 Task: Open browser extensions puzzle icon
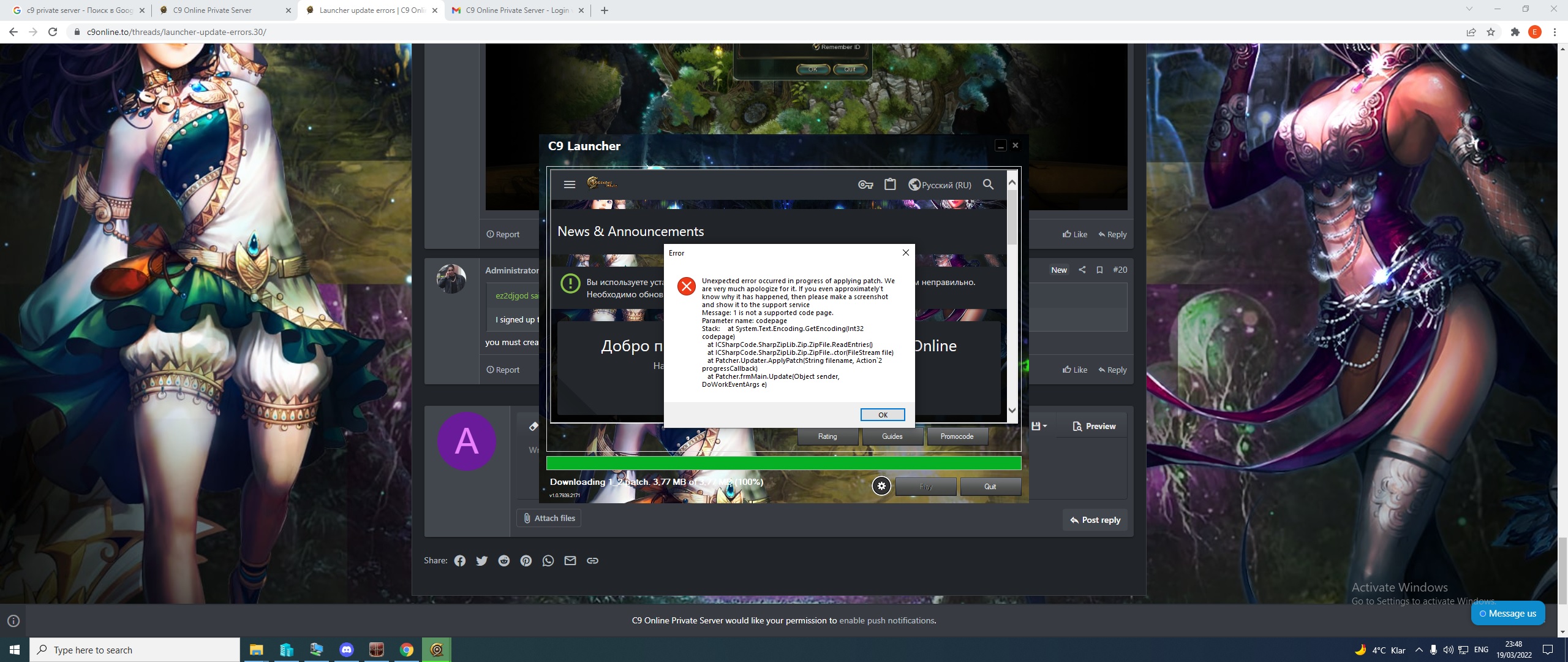(1515, 32)
